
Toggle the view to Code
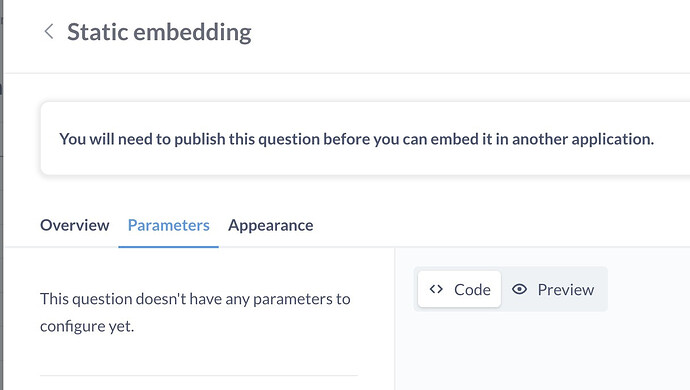459,289
